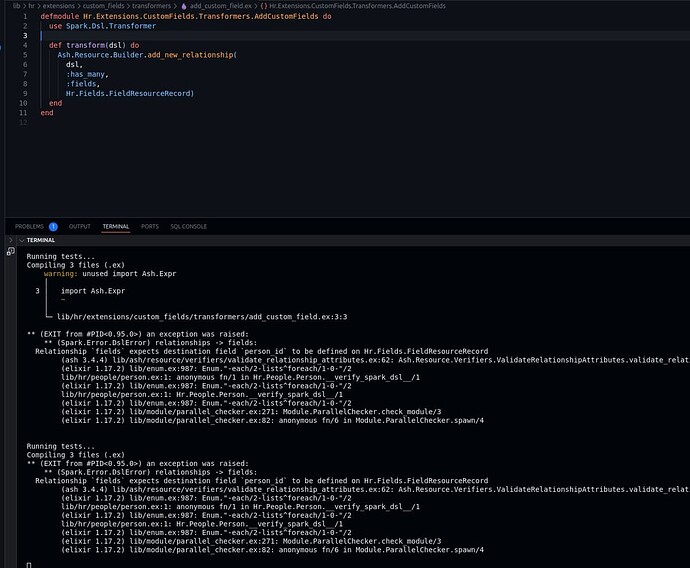Open the SQL CONSOLE tab

[188, 227]
